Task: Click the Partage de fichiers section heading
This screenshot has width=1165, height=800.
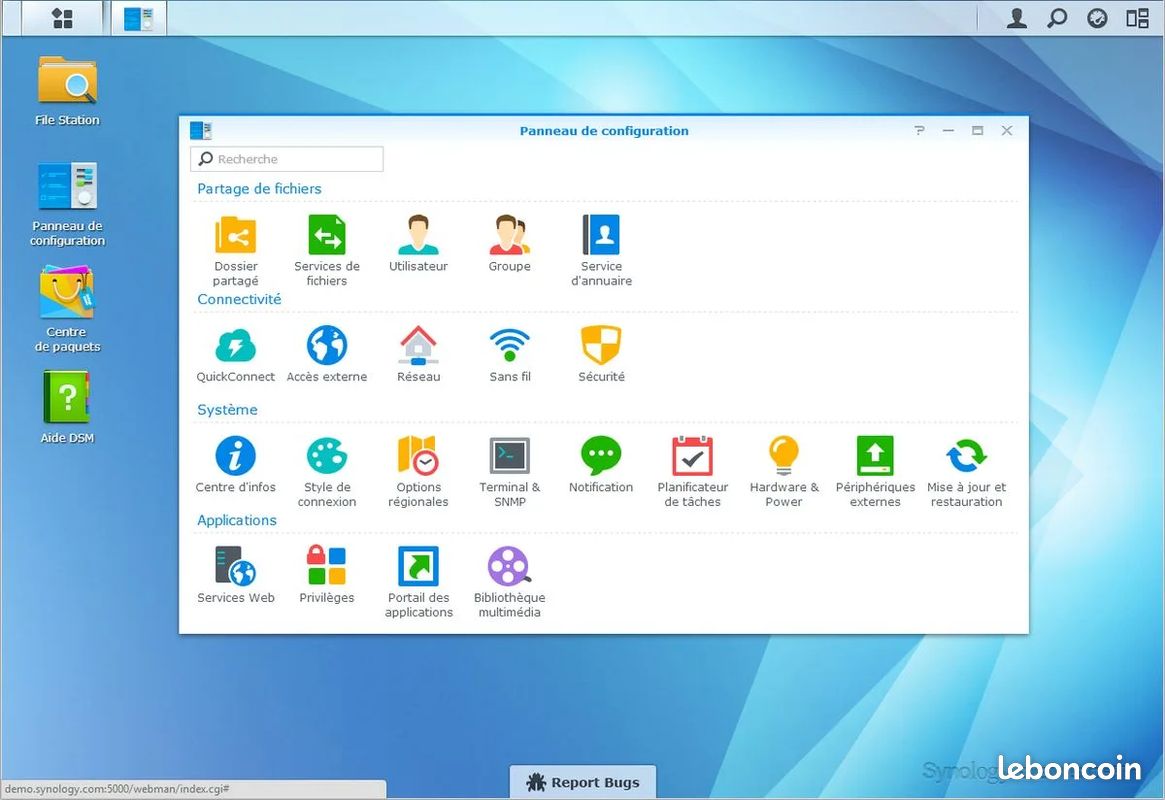Action: coord(259,188)
